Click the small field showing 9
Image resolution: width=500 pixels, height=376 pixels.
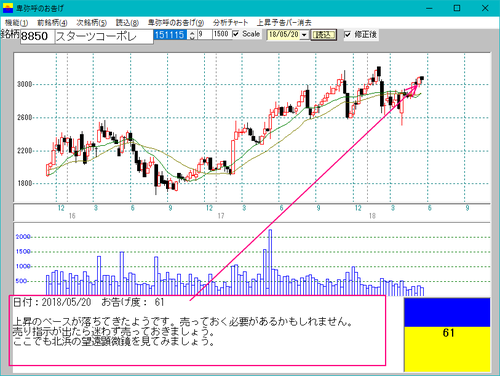pyautogui.click(x=205, y=34)
